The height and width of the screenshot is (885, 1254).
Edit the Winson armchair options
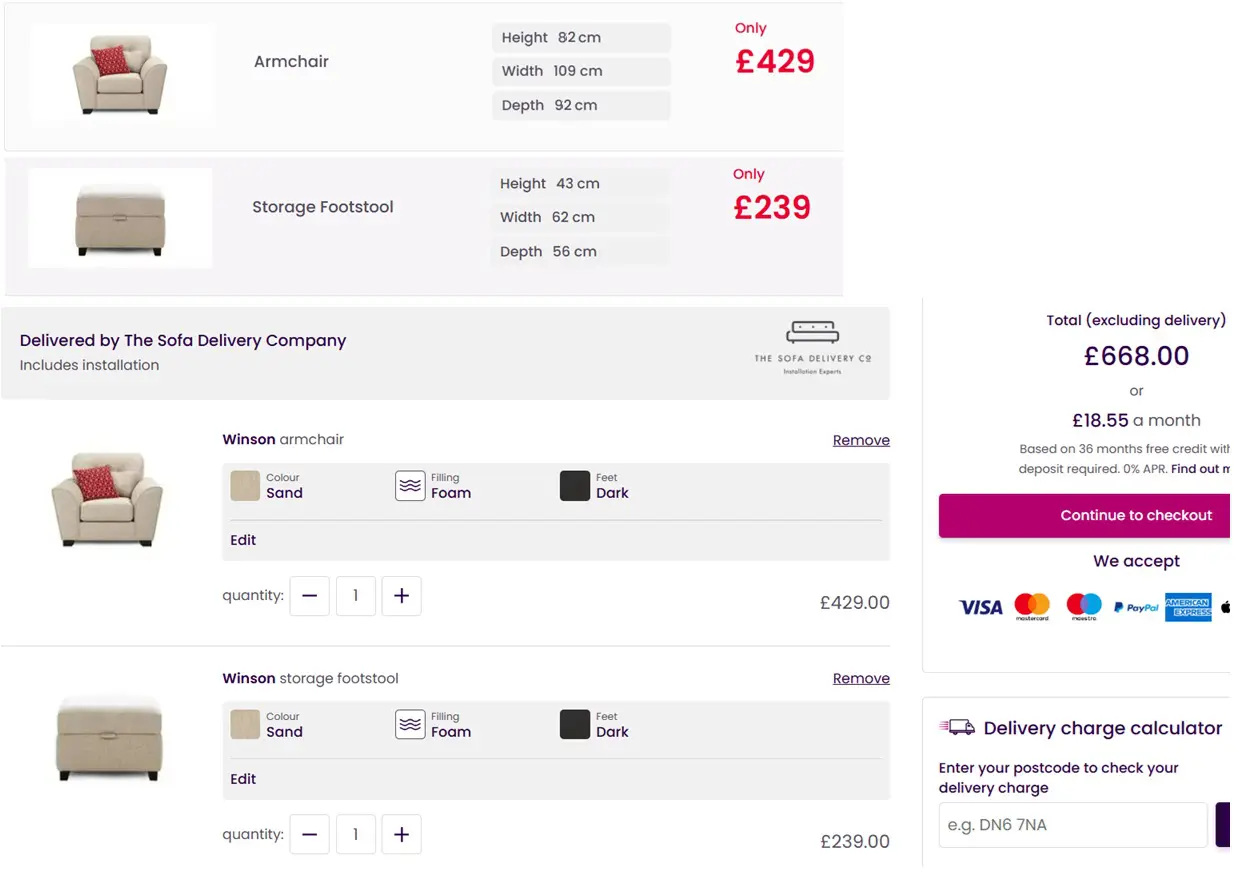point(243,540)
